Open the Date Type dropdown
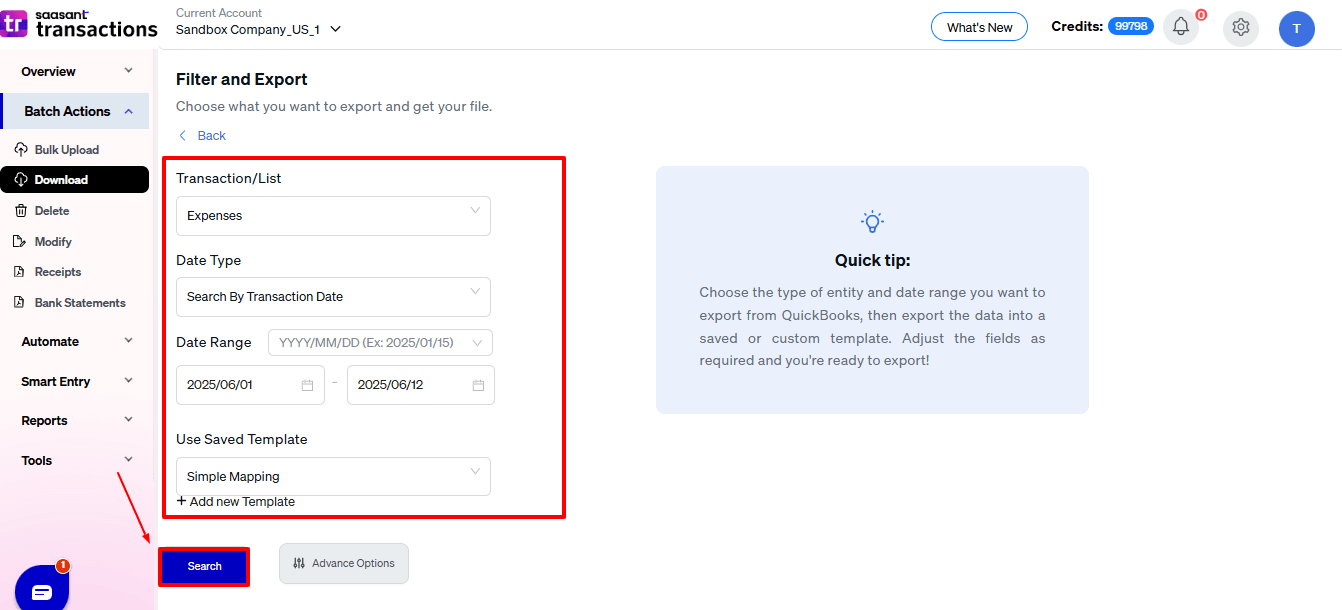This screenshot has width=1342, height=610. [x=333, y=297]
